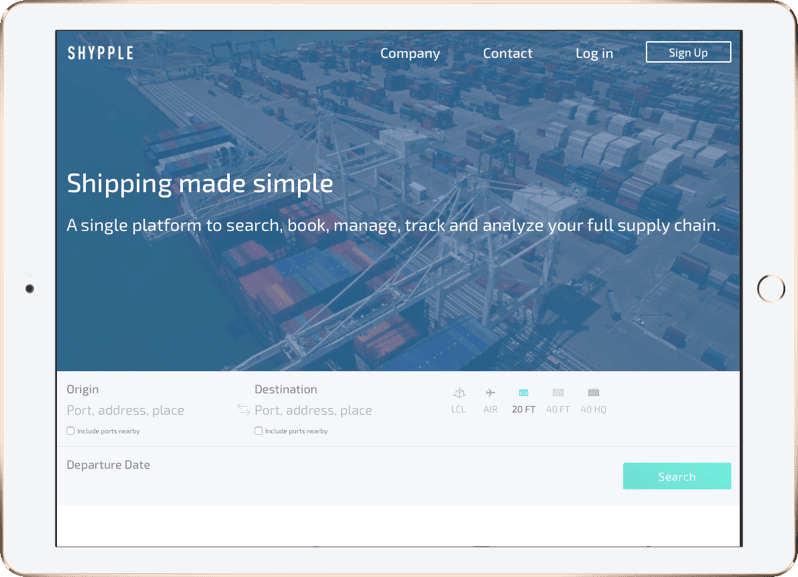Tap the iPad front camera dot
The width and height of the screenshot is (798, 577).
[30, 289]
